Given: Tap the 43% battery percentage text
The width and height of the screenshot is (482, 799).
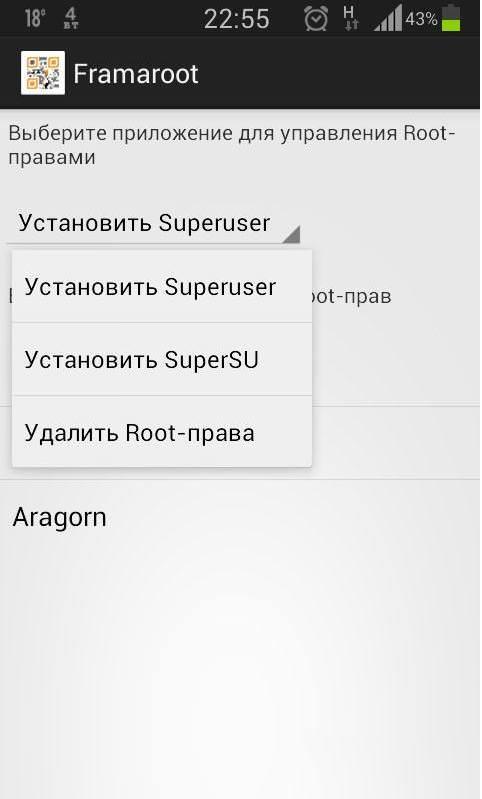Looking at the screenshot, I should click(421, 19).
